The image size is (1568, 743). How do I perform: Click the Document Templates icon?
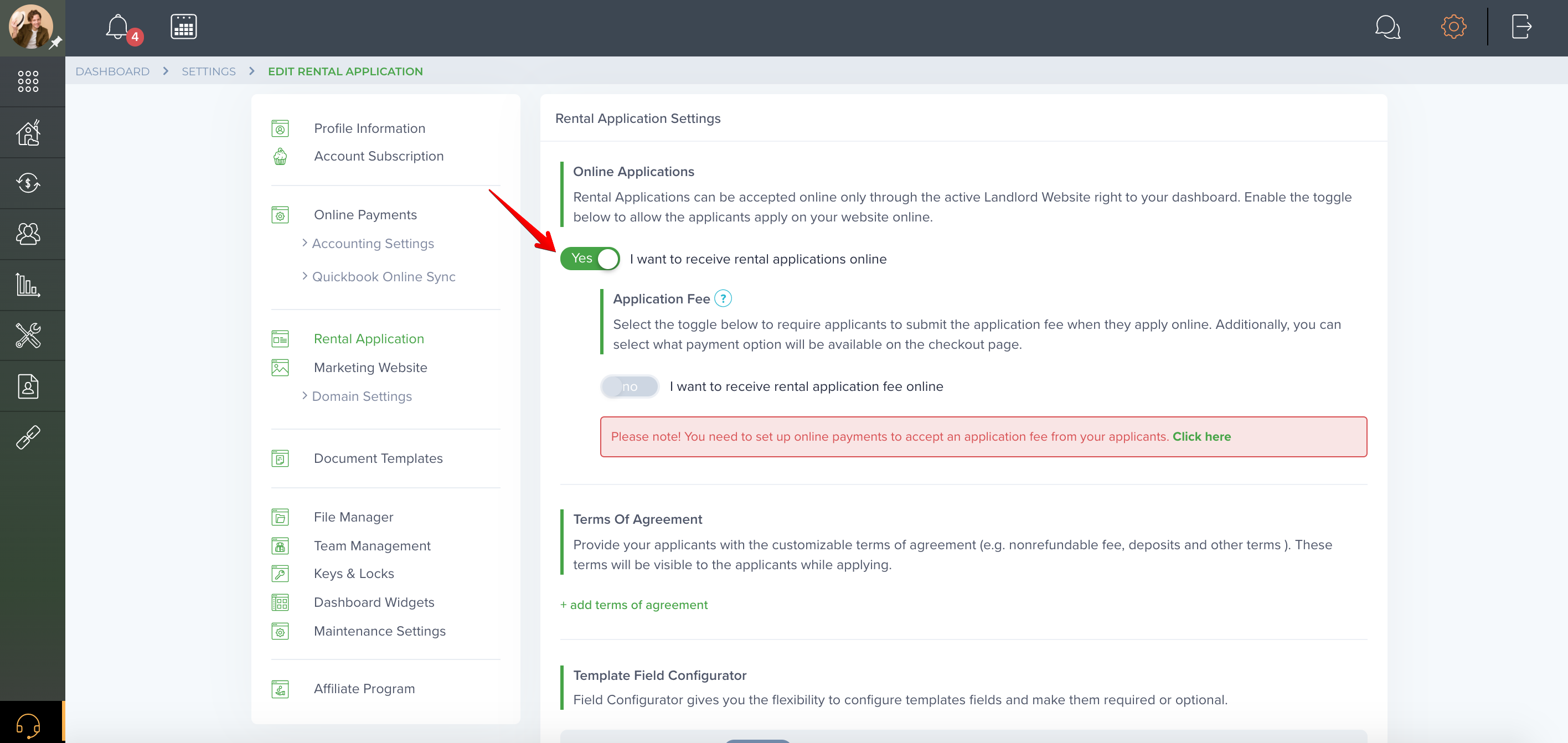click(x=280, y=458)
